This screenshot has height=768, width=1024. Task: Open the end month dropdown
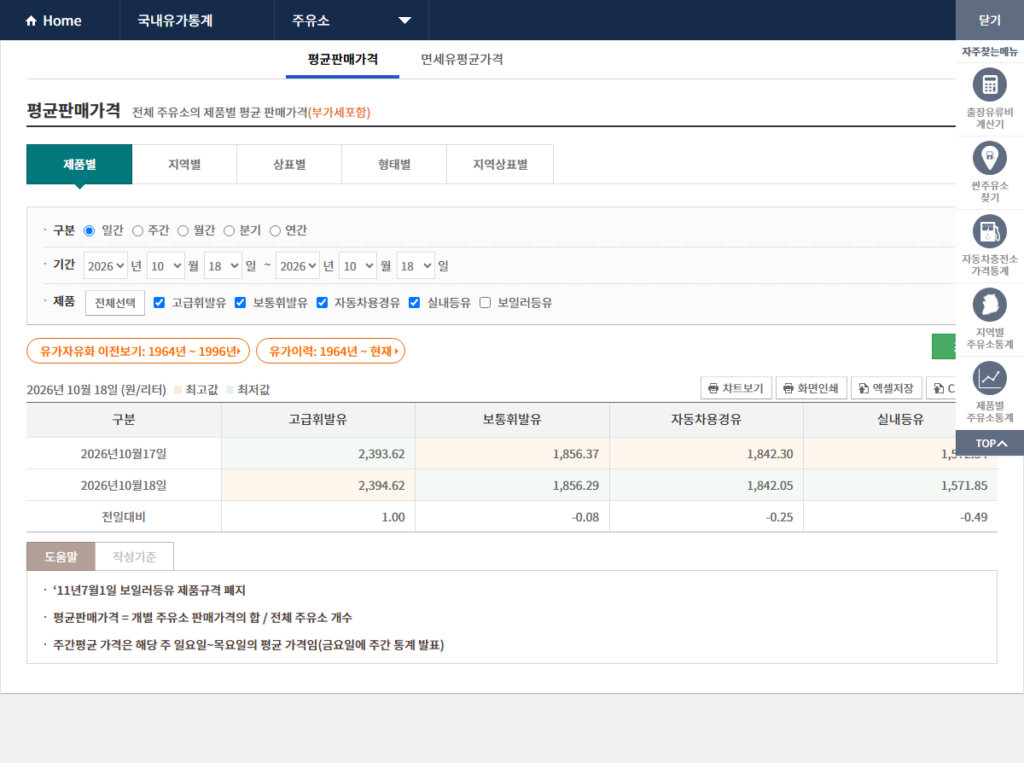(x=358, y=266)
